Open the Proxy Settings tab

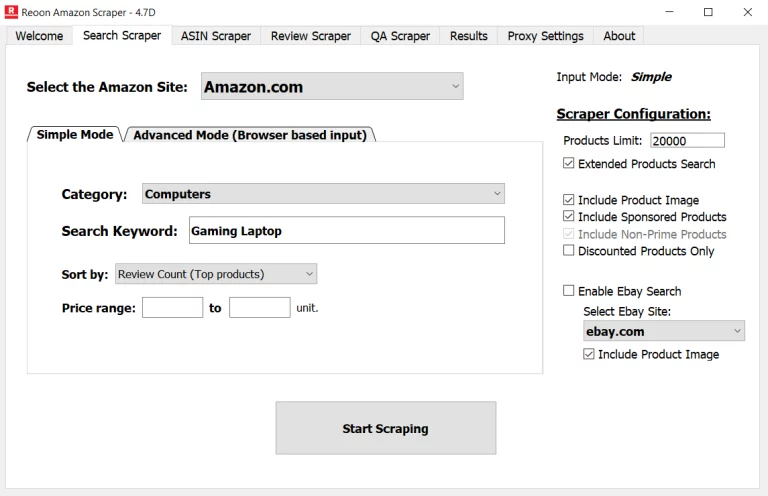tap(545, 36)
